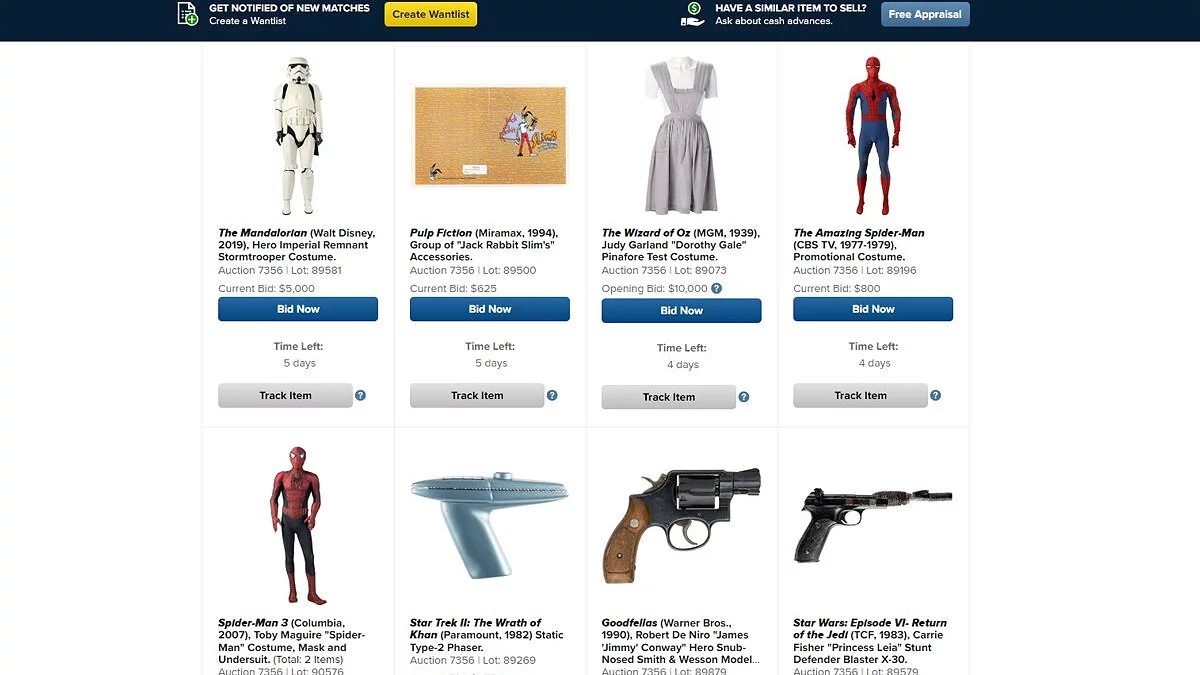
Task: Click help icon next to Amazing Spider-Man Track Item
Action: click(x=936, y=395)
